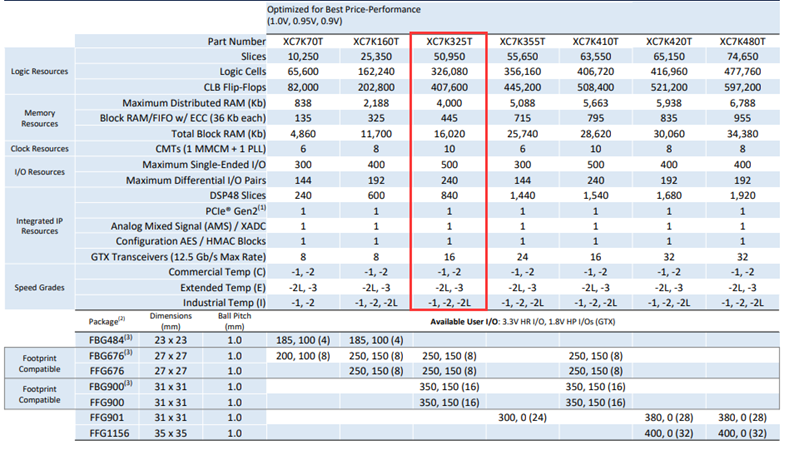Select Block RAM/FIFO w/ ECC label

click(183, 118)
